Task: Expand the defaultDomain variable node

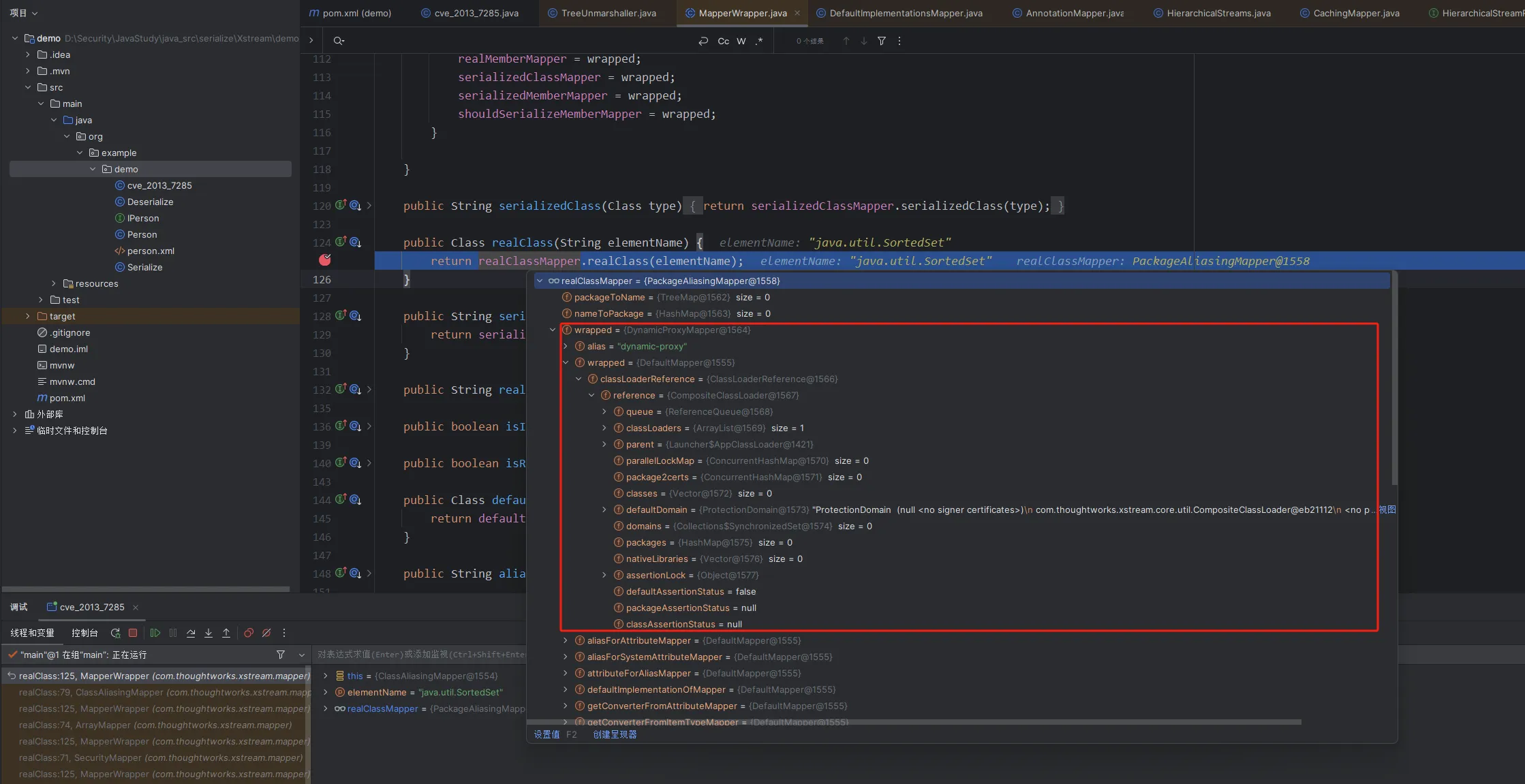Action: tap(604, 509)
